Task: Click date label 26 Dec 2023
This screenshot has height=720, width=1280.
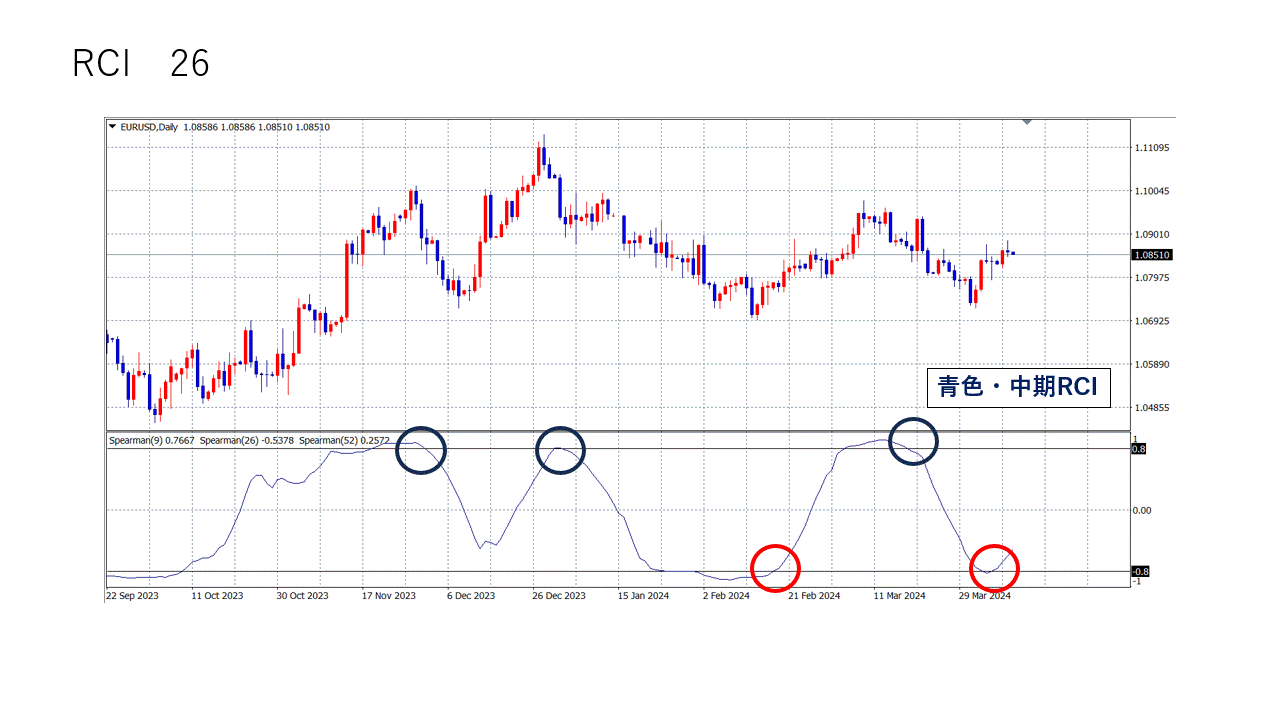Action: (x=559, y=595)
